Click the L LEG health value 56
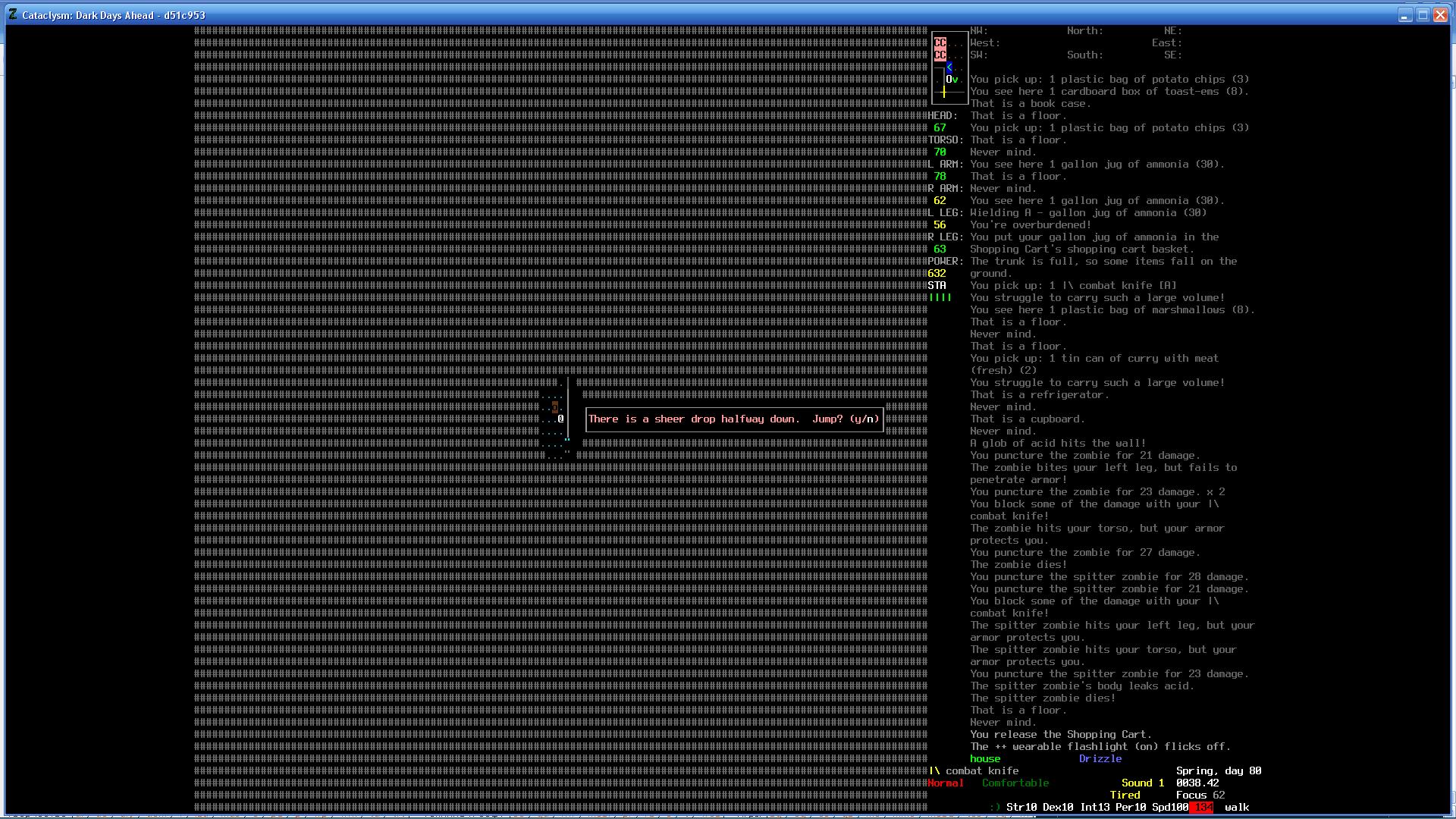Viewport: 1456px width, 819px height. [x=940, y=224]
